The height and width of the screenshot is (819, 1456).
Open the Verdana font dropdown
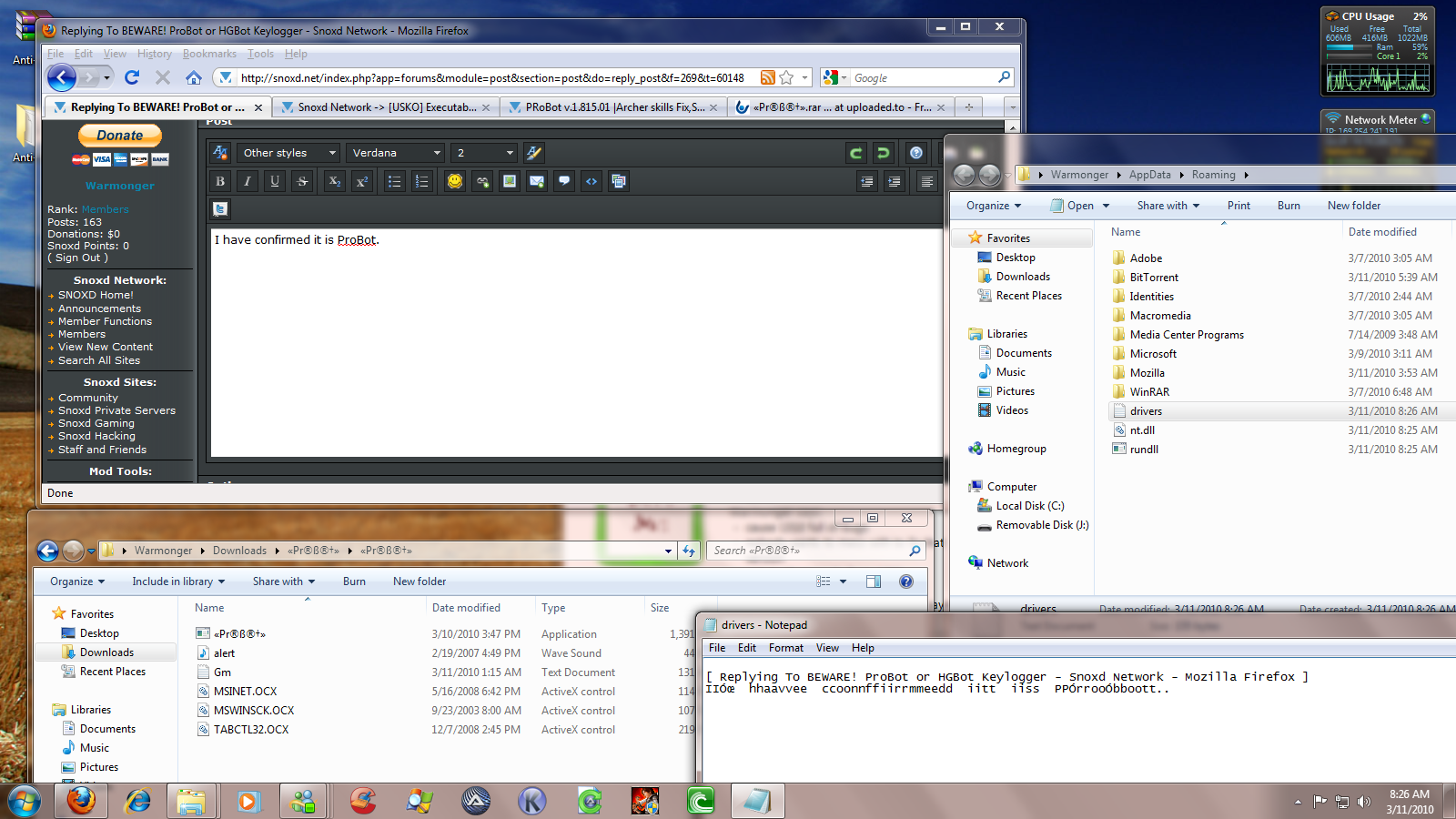pos(396,153)
